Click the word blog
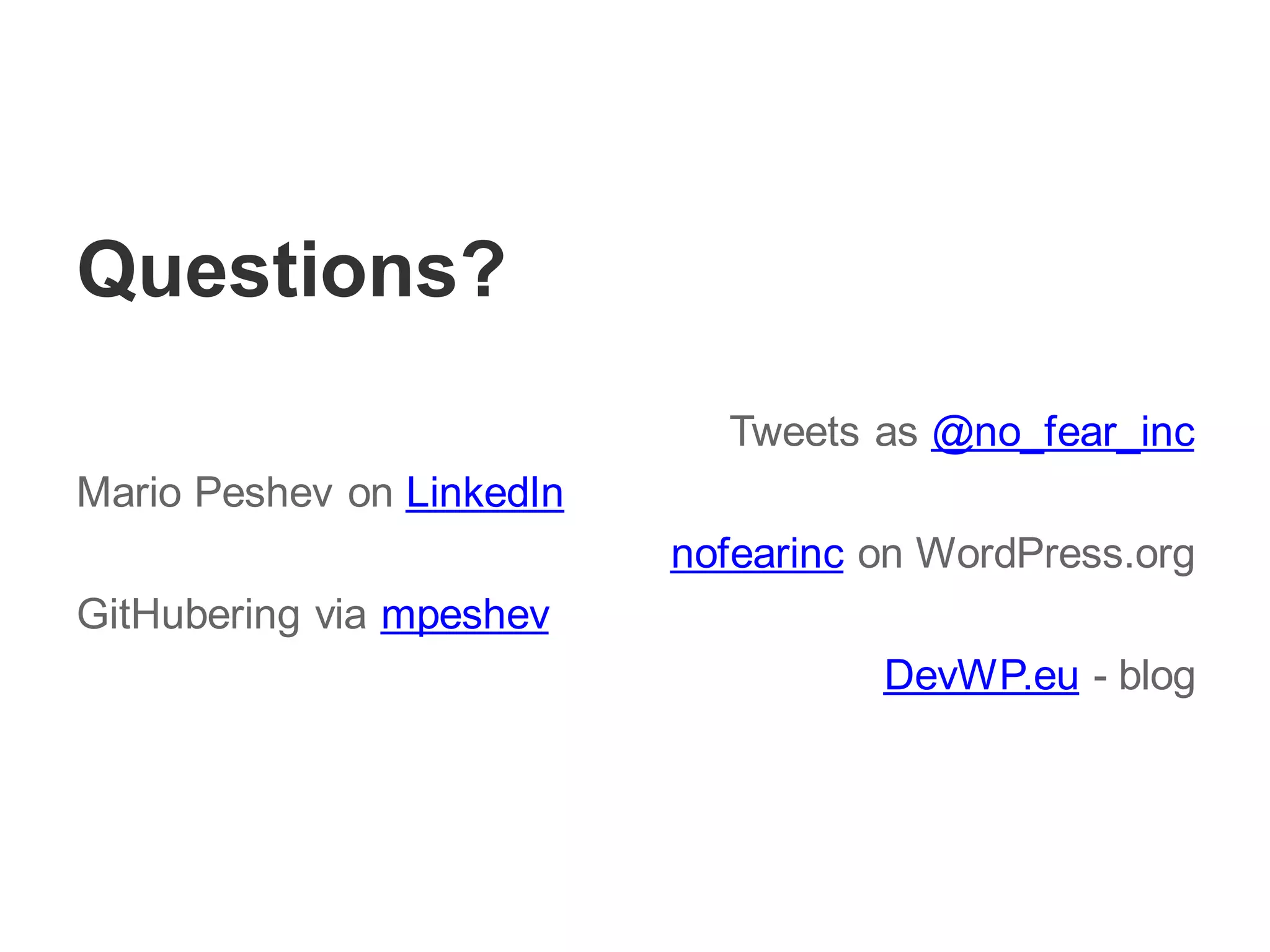1270x952 pixels. pos(1157,676)
